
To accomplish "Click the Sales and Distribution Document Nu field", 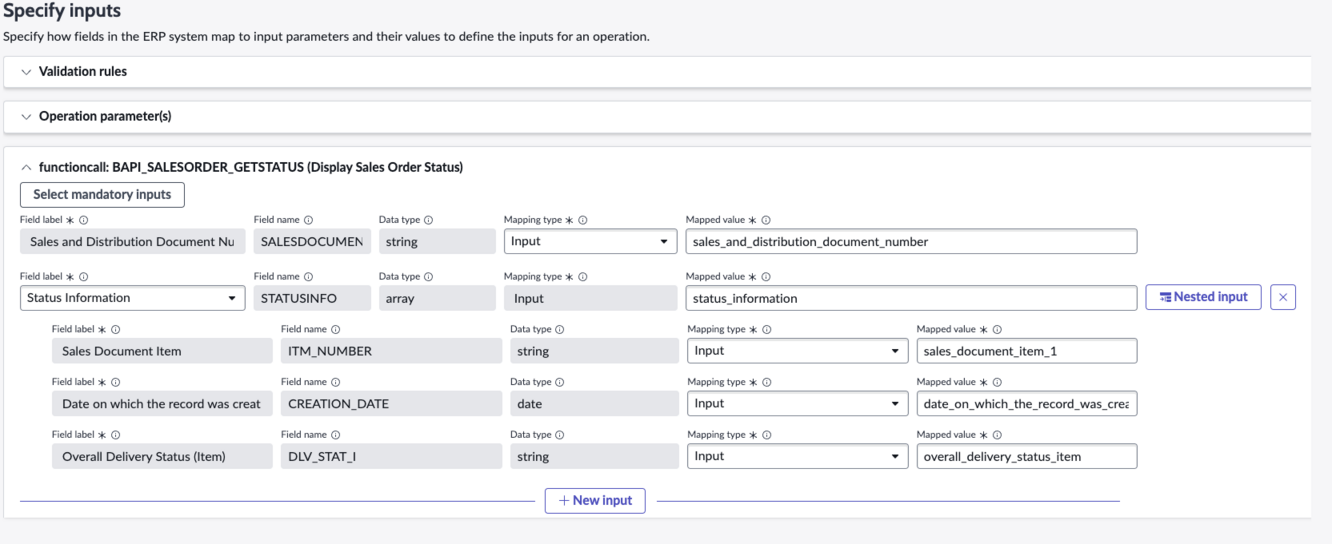I will point(132,241).
